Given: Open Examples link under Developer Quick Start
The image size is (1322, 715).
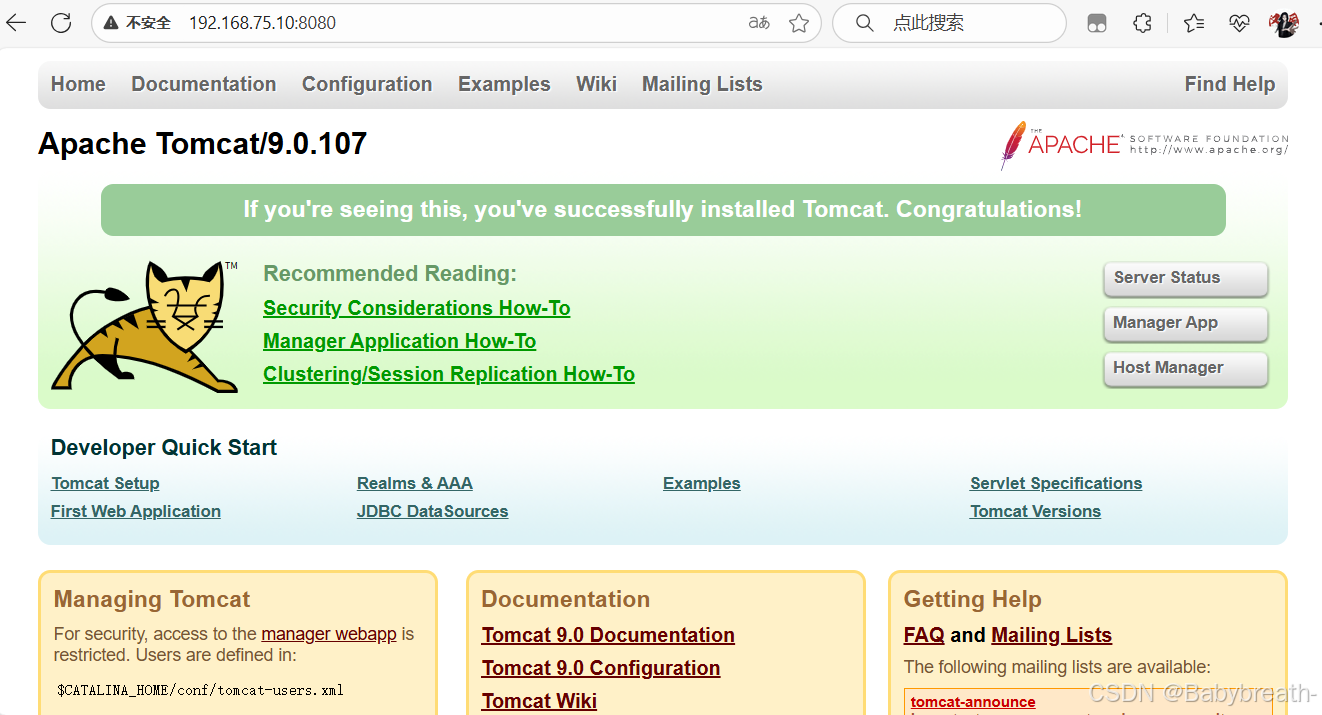Looking at the screenshot, I should point(702,483).
